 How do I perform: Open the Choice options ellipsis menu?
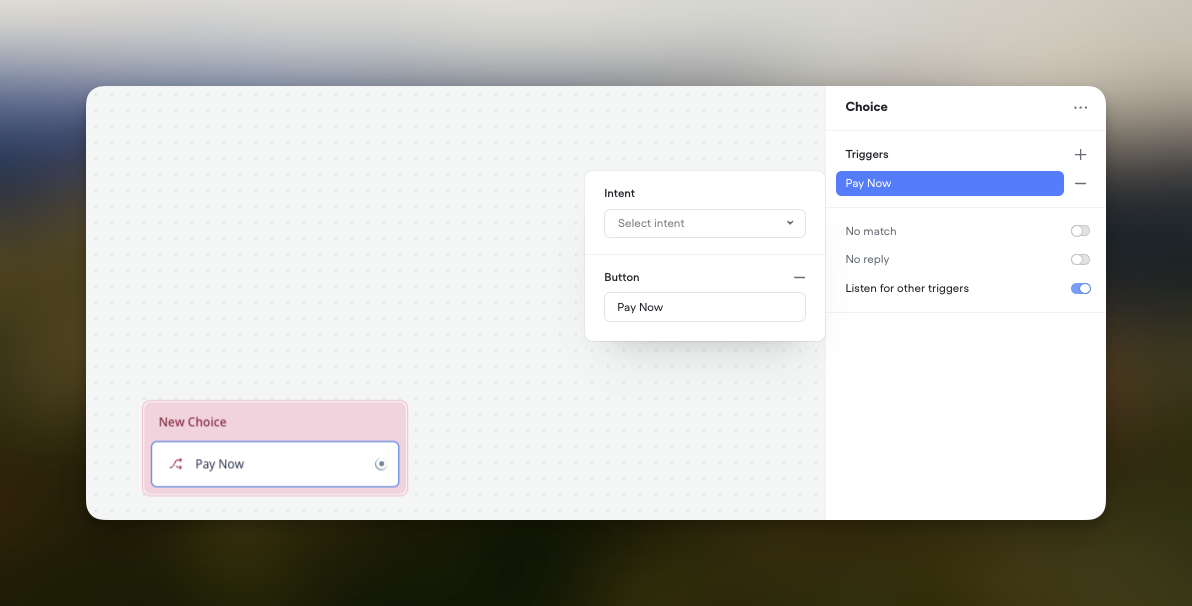coord(1080,107)
